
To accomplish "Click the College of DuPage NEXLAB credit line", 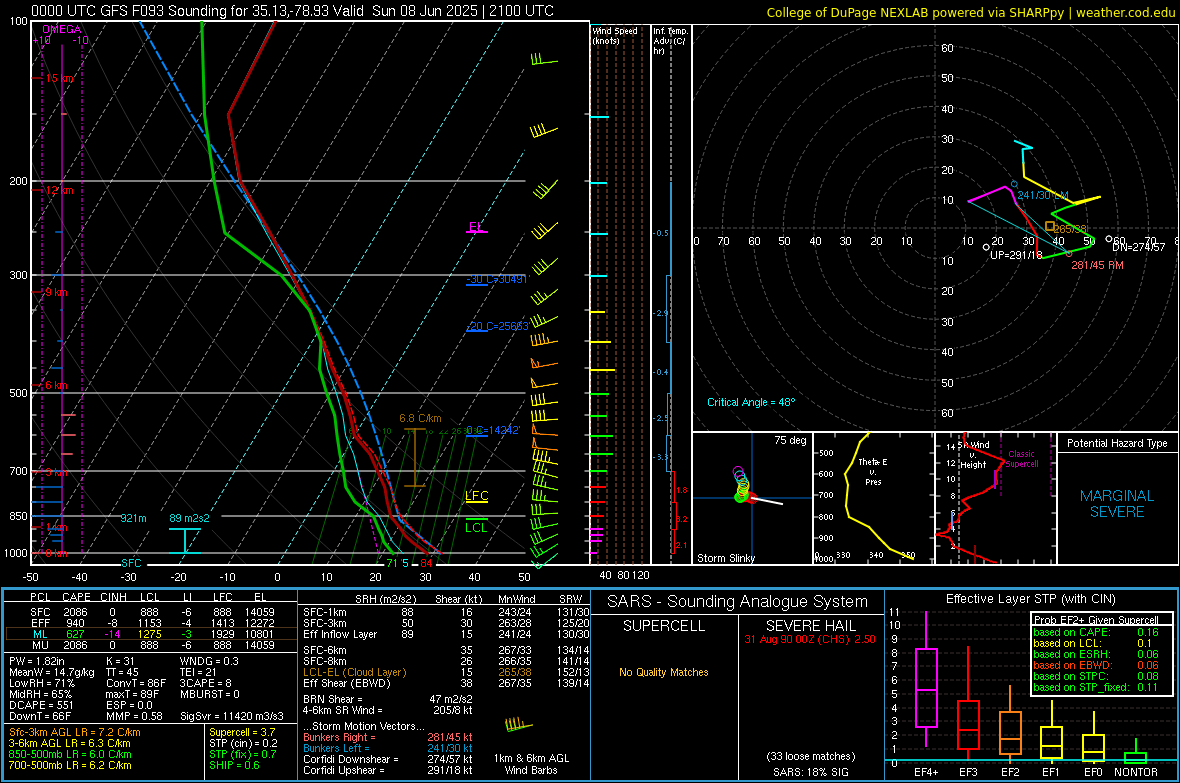I will tap(970, 12).
